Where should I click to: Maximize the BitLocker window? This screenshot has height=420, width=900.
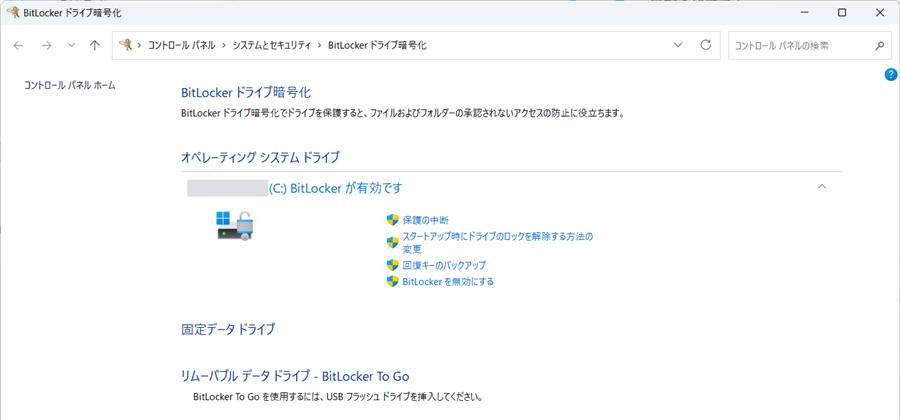(842, 12)
